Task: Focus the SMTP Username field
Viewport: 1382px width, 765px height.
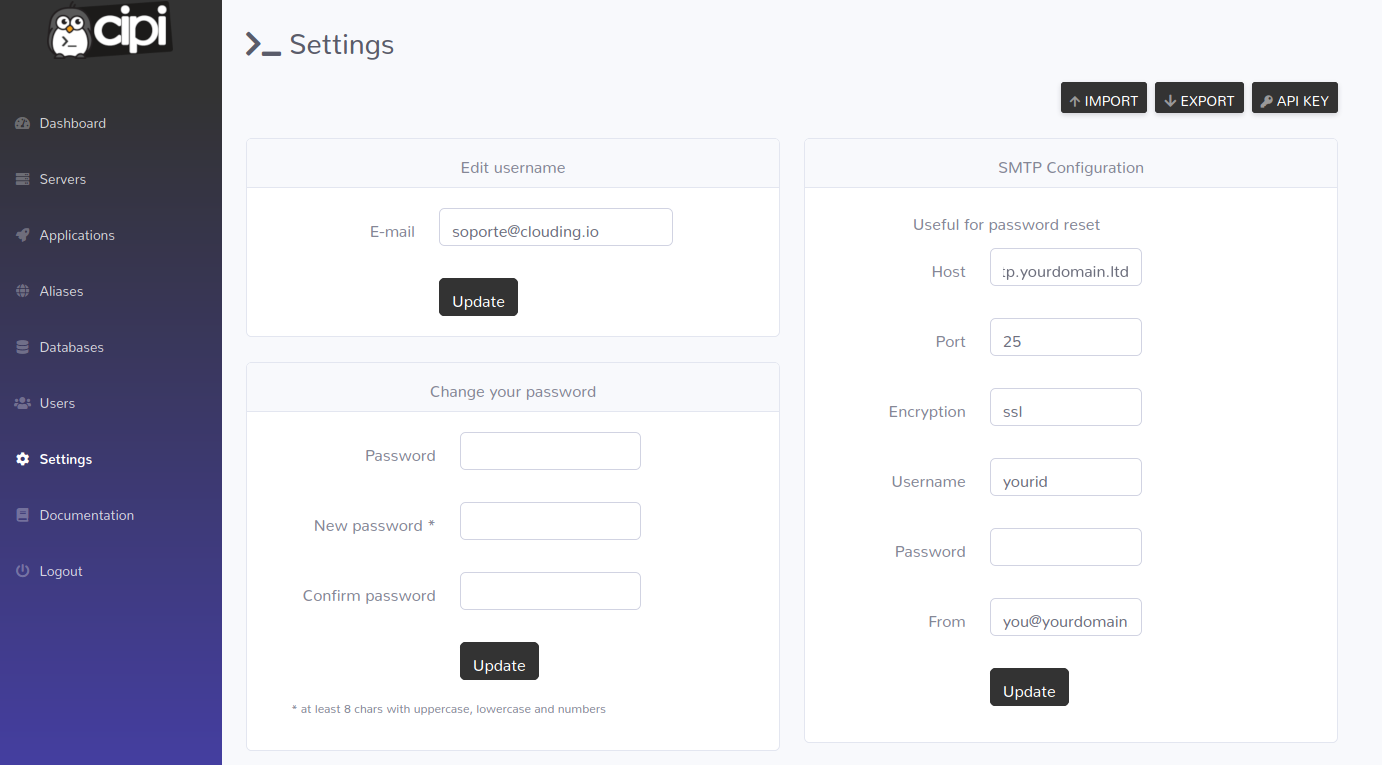Action: [1066, 477]
